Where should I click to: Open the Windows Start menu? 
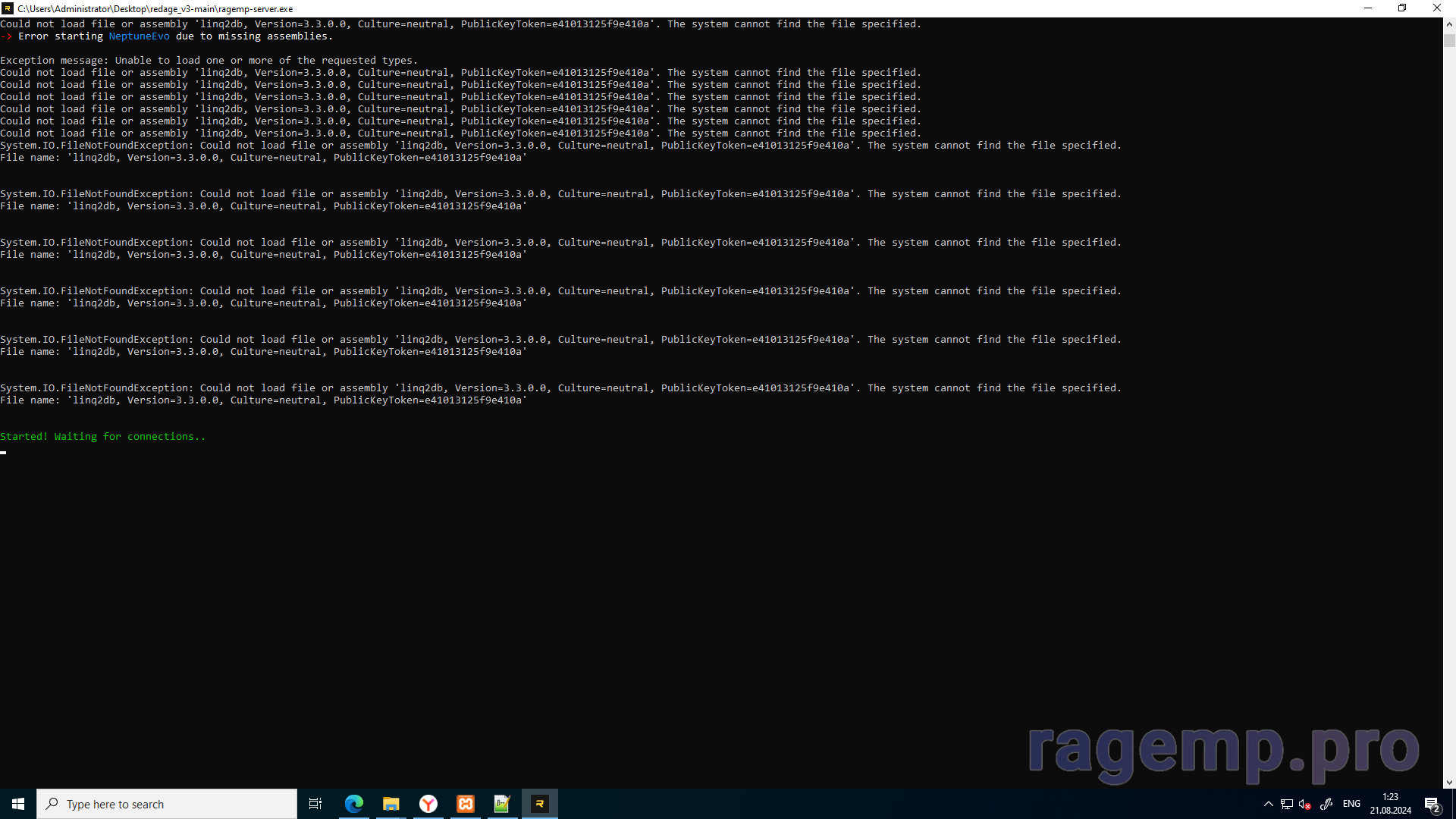pos(18,804)
